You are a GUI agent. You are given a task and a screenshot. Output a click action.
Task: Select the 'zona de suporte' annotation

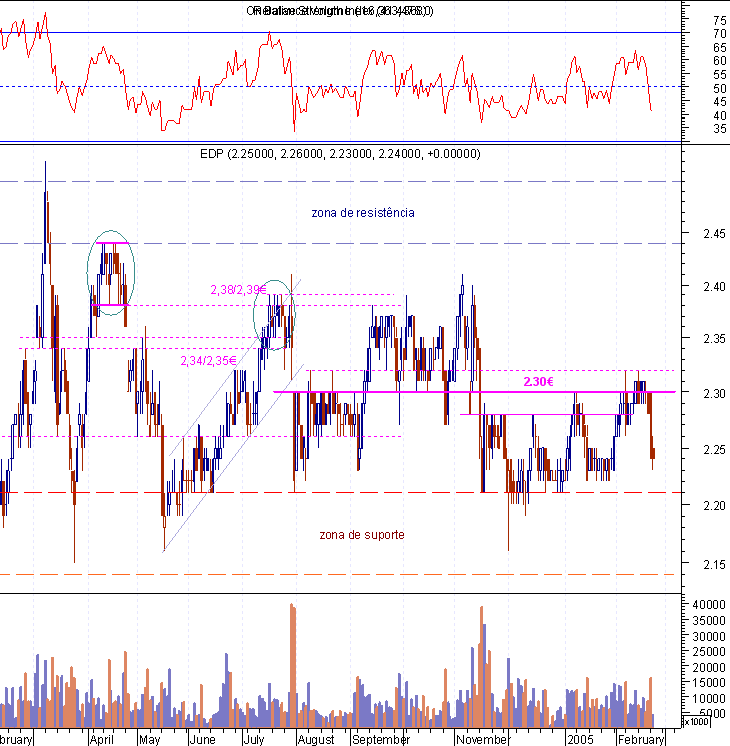[362, 535]
